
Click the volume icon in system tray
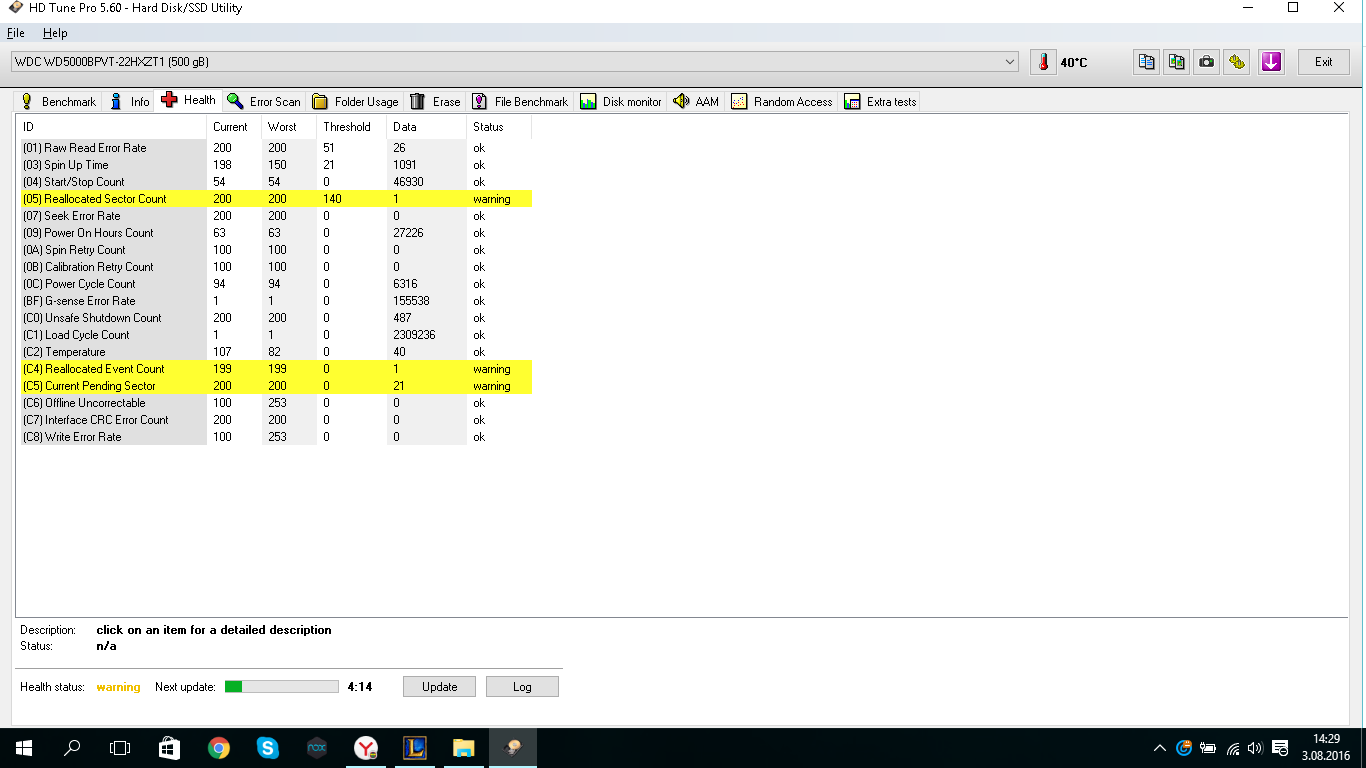tap(1255, 748)
